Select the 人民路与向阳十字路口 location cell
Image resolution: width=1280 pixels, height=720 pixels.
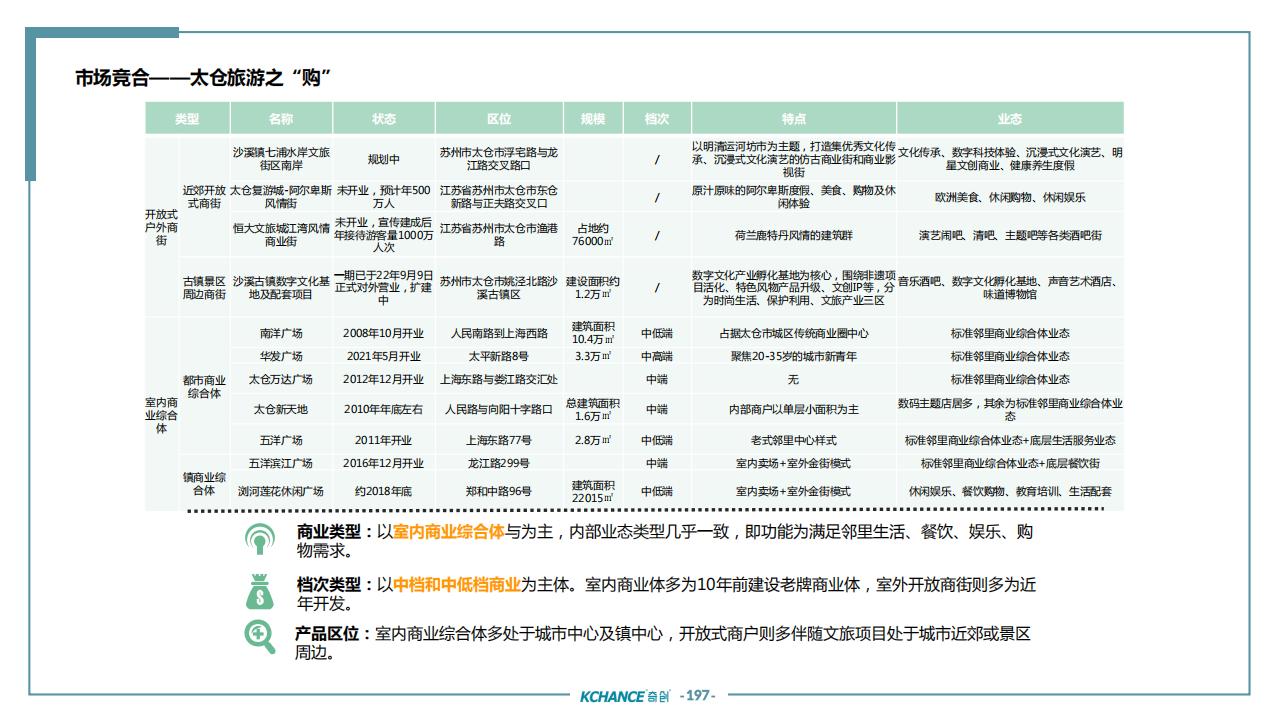(x=499, y=409)
